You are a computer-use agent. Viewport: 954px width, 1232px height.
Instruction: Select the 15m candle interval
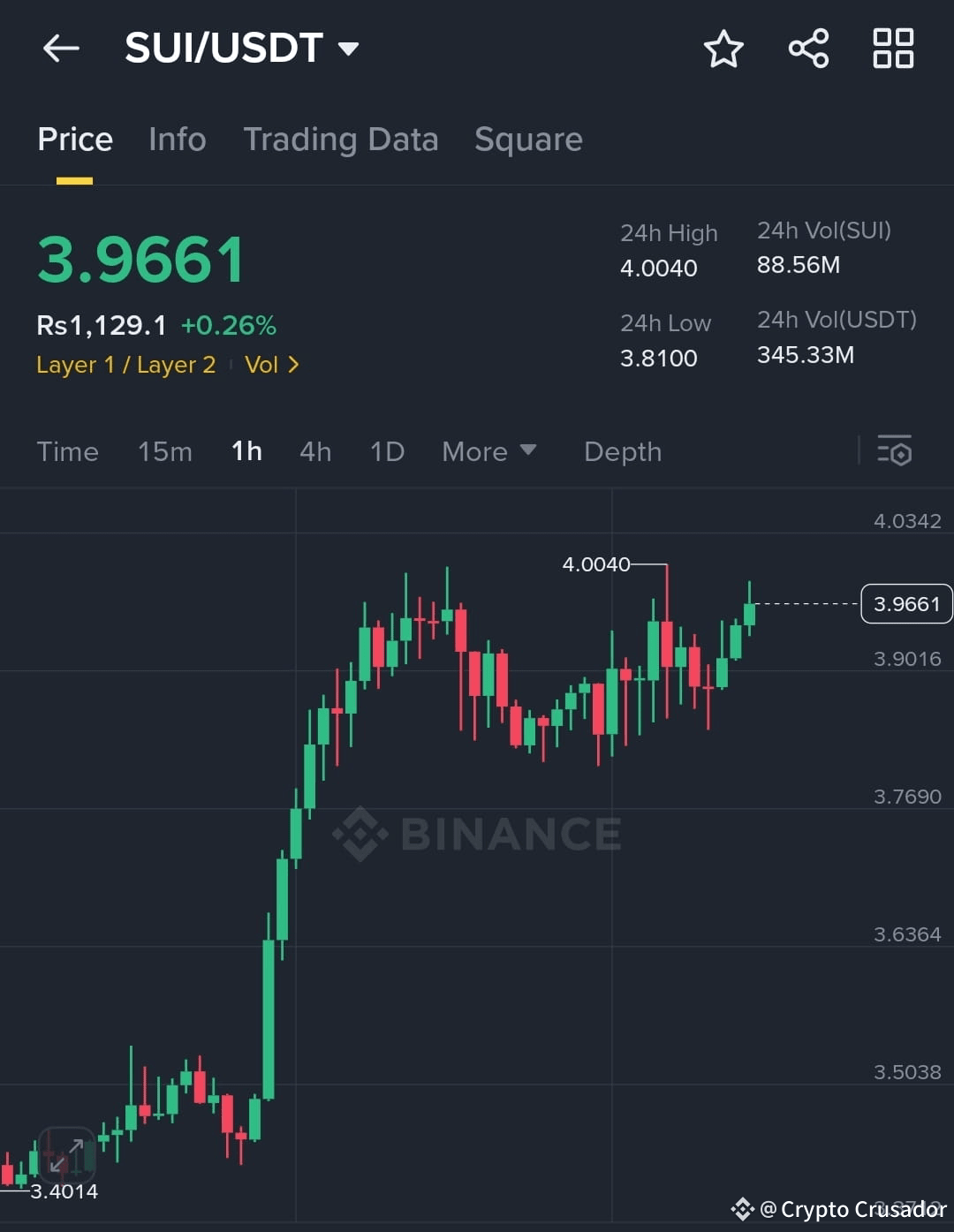164,451
